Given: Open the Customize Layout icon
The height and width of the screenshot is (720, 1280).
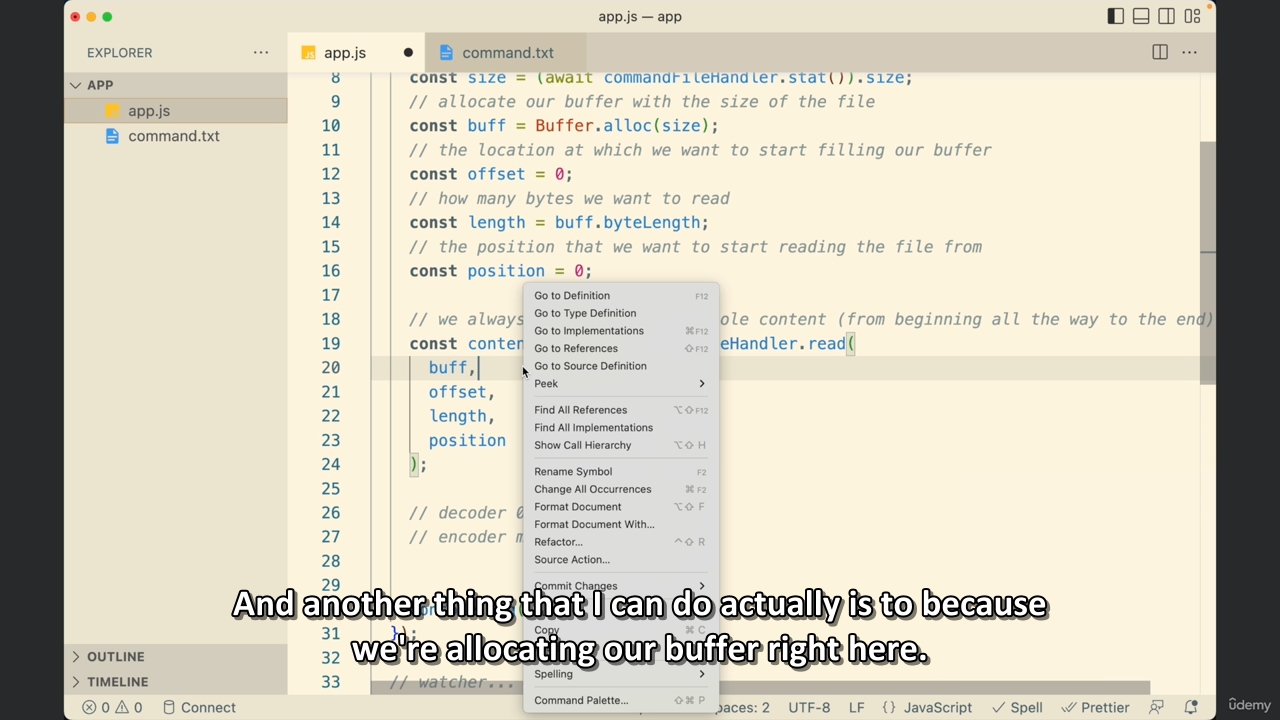Looking at the screenshot, I should (x=1192, y=16).
